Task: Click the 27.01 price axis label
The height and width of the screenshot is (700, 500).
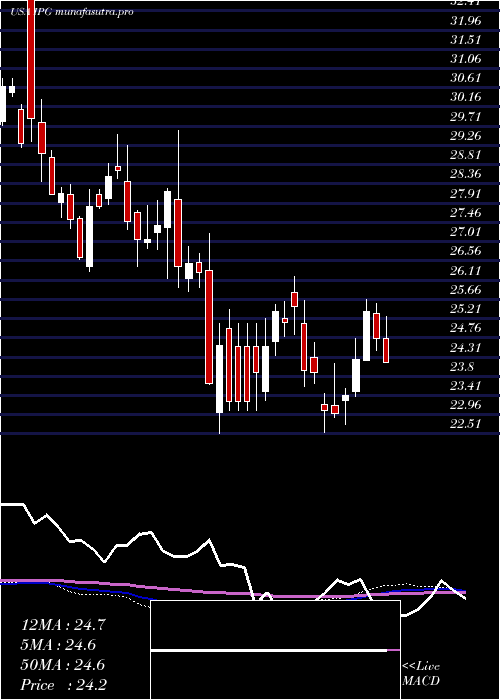Action: click(466, 232)
